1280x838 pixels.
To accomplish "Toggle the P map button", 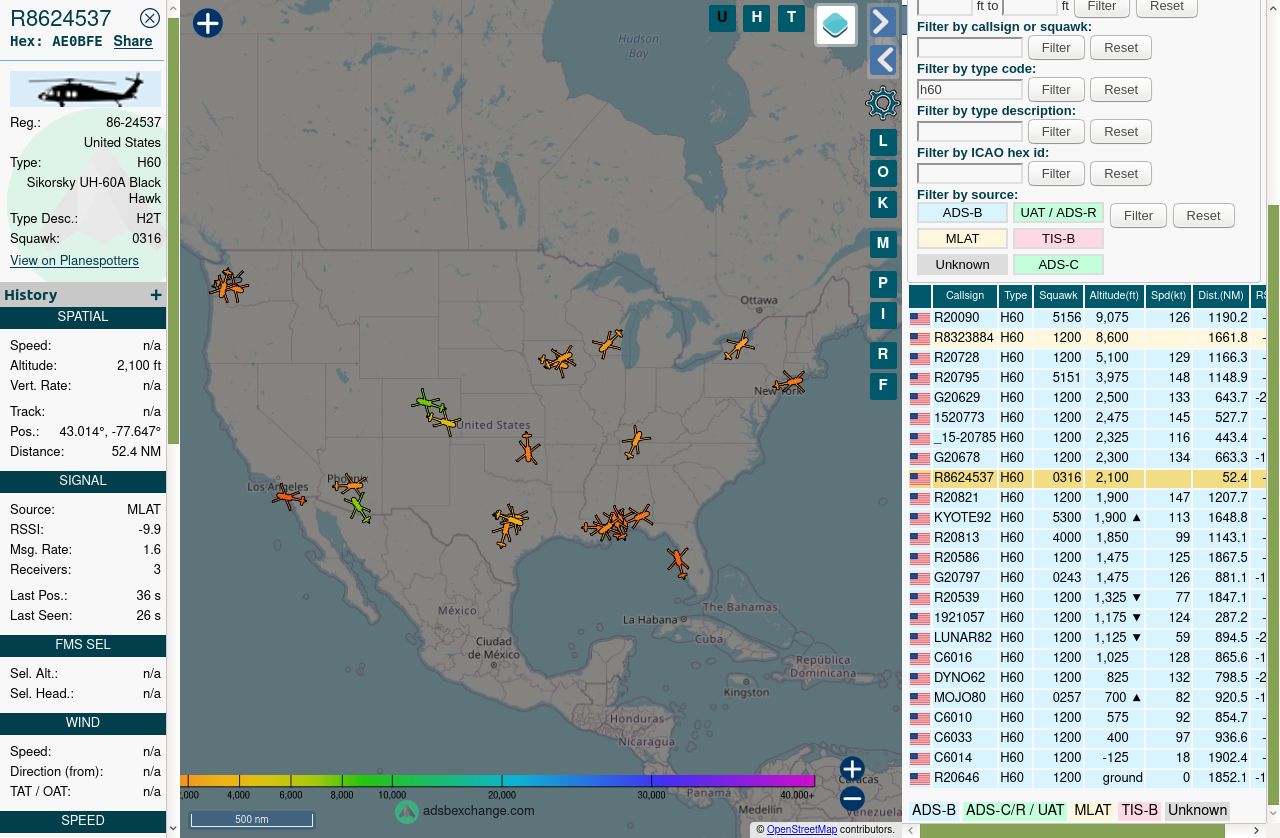I will click(x=883, y=284).
